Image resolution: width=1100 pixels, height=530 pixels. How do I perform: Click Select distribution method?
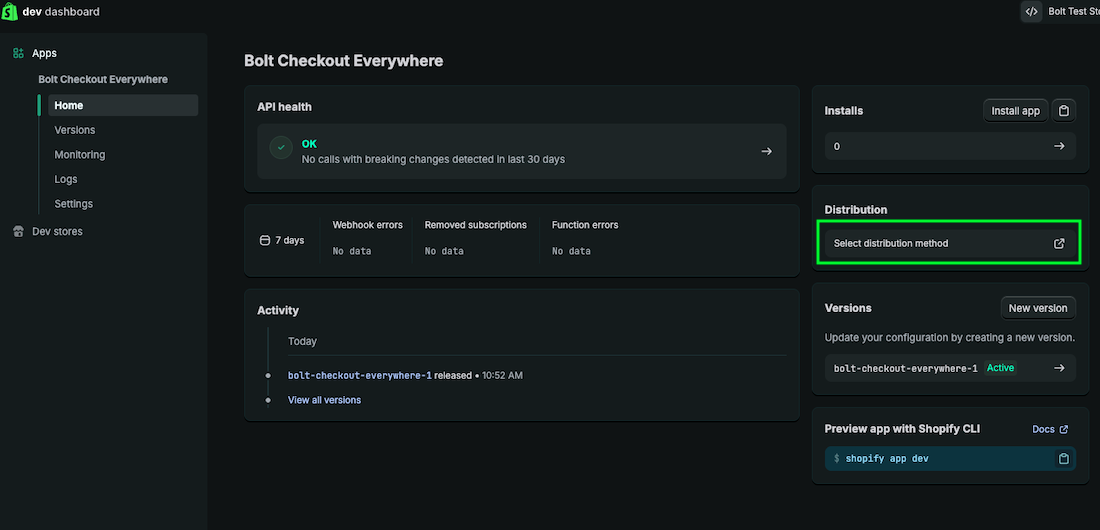891,243
